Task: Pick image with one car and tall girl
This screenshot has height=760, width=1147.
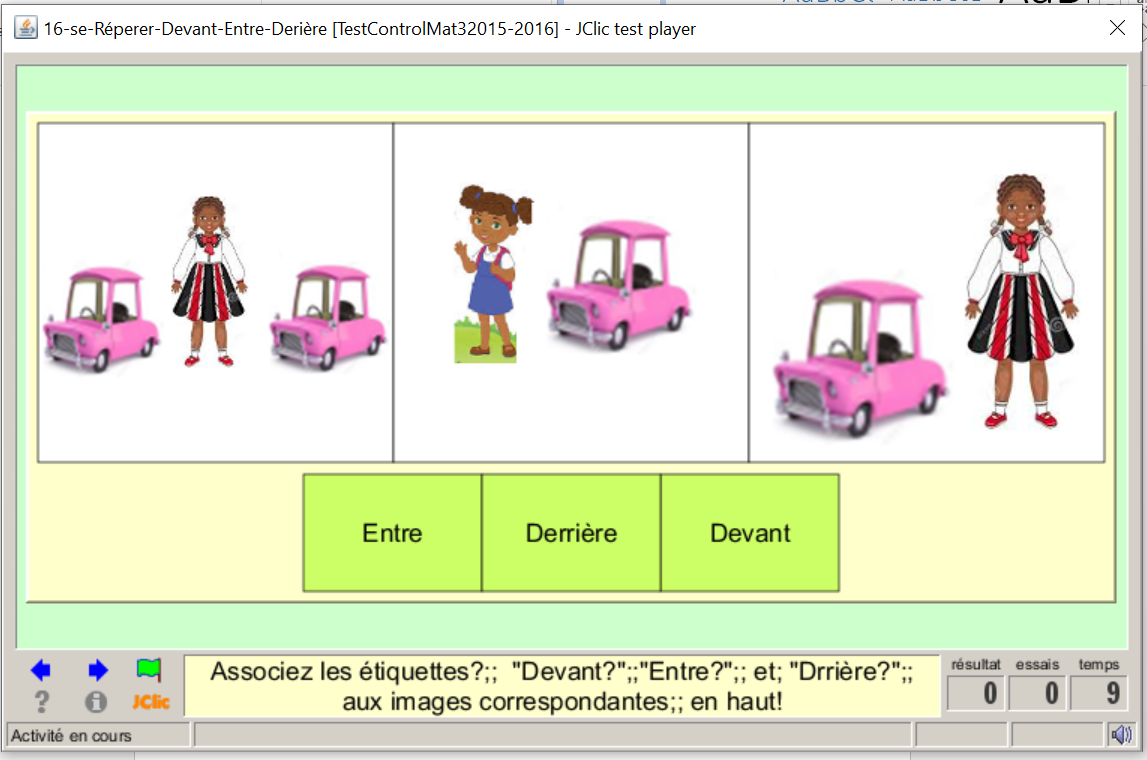Action: point(926,292)
